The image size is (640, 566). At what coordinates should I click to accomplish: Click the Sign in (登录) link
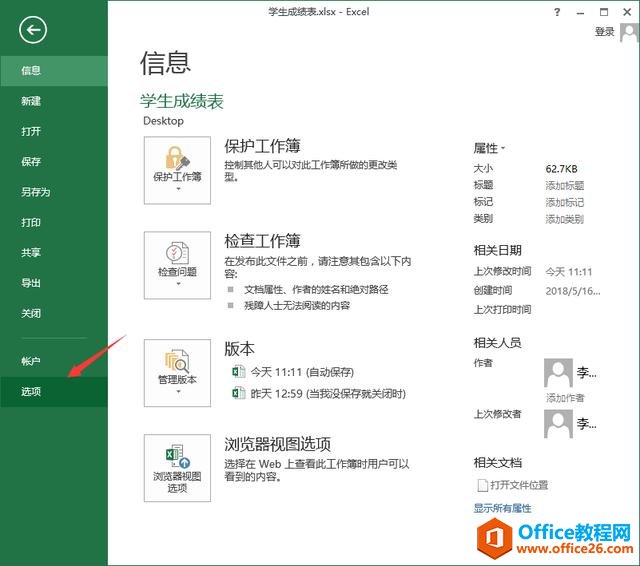tap(605, 32)
